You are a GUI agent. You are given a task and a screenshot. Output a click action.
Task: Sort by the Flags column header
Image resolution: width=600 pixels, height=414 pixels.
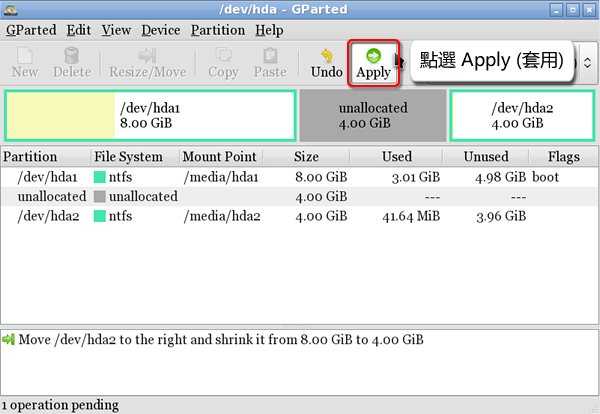[x=563, y=157]
